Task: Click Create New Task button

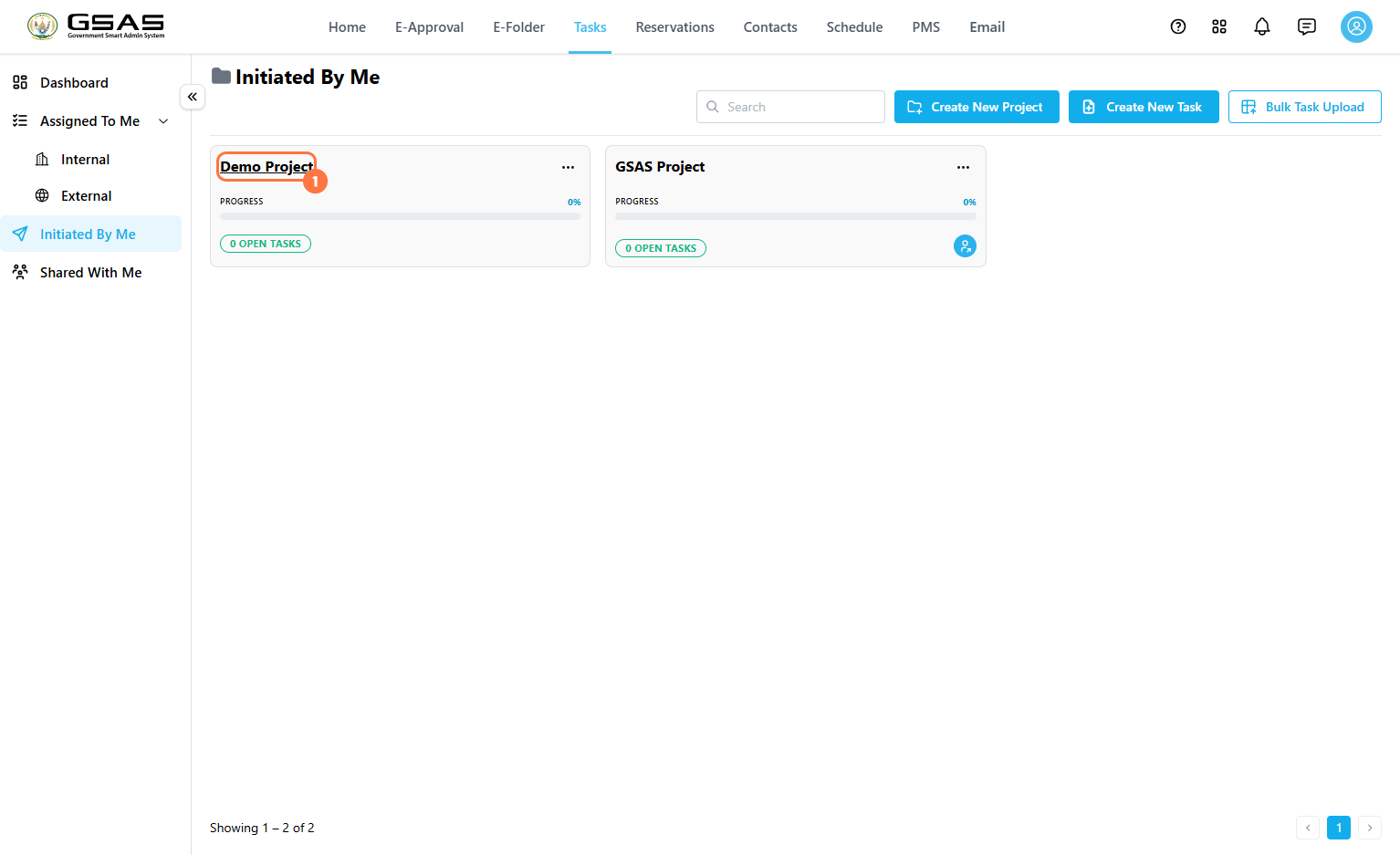Action: [1144, 107]
